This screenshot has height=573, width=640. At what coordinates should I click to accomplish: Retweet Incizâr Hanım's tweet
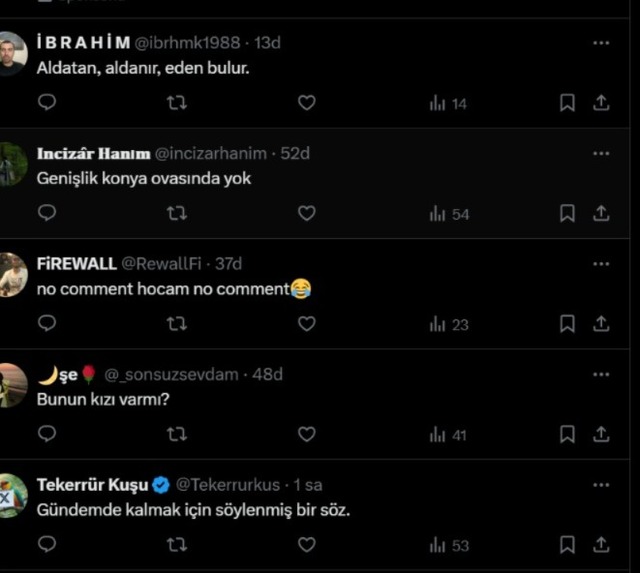point(176,213)
